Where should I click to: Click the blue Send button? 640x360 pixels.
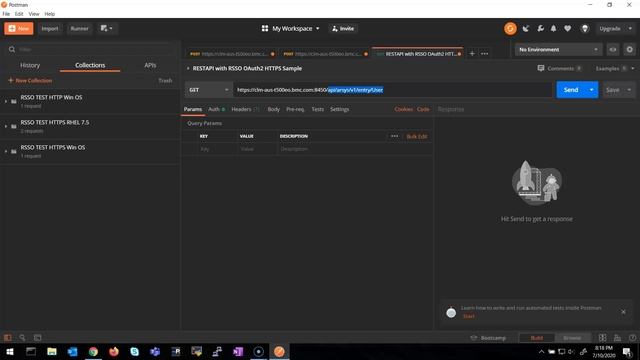point(571,90)
